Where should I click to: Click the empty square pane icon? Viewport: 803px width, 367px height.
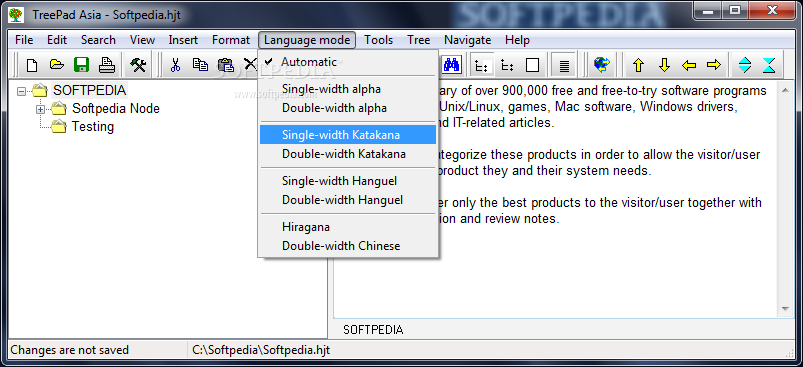point(533,66)
